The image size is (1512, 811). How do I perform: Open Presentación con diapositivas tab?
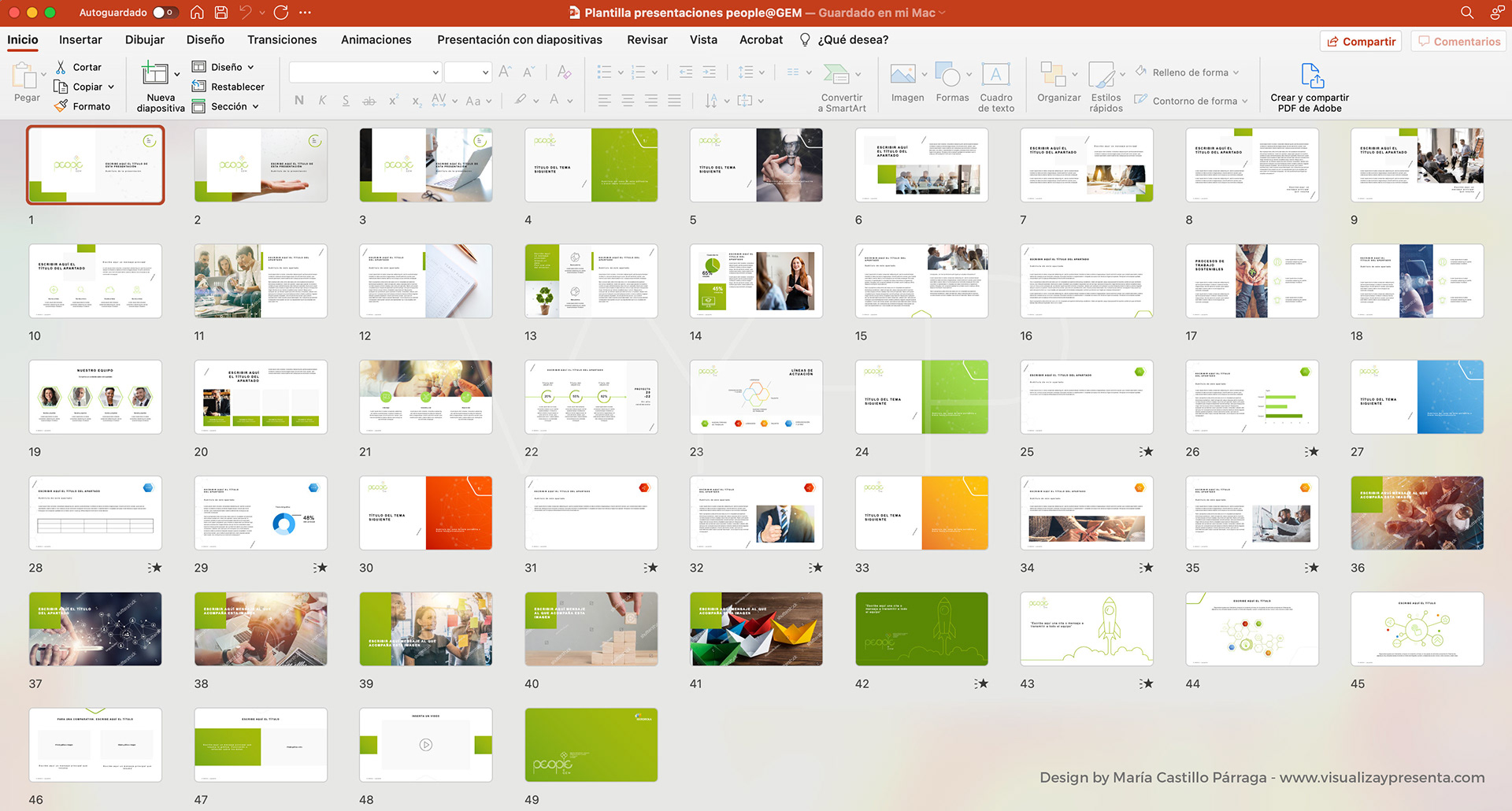tap(520, 39)
